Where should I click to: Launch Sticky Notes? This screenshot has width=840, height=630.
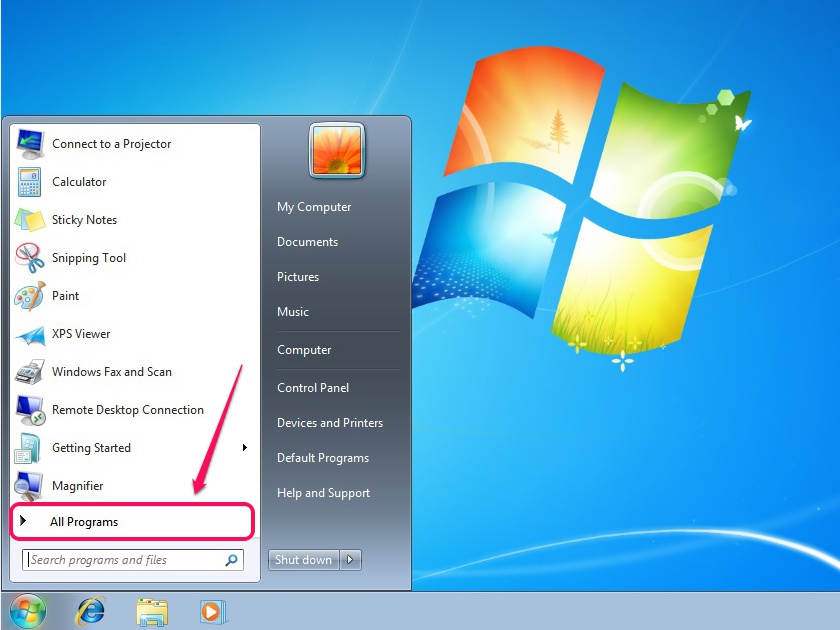(83, 220)
